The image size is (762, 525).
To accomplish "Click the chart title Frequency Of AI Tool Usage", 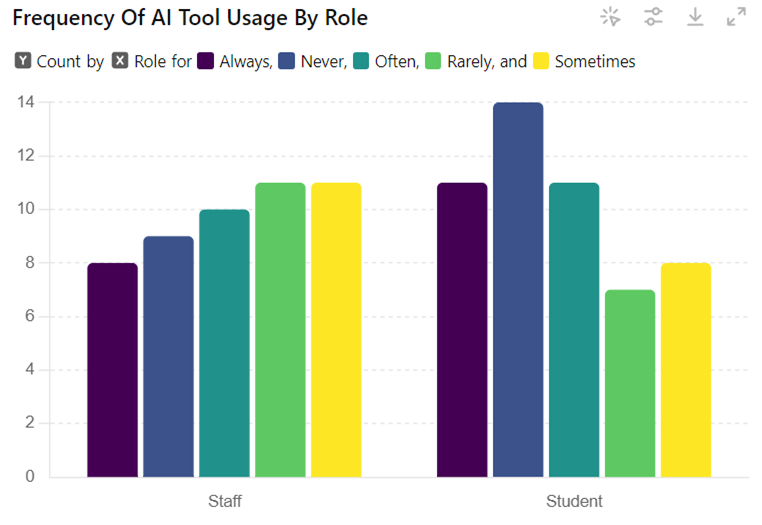I will (190, 18).
